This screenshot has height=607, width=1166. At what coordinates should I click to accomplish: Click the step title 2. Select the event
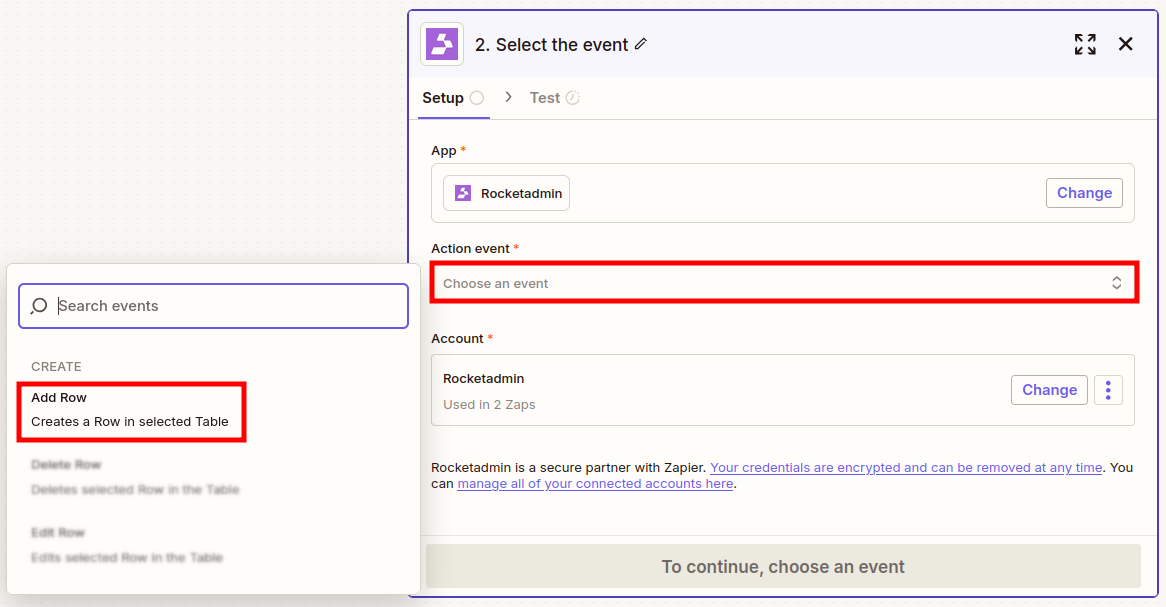click(x=552, y=45)
